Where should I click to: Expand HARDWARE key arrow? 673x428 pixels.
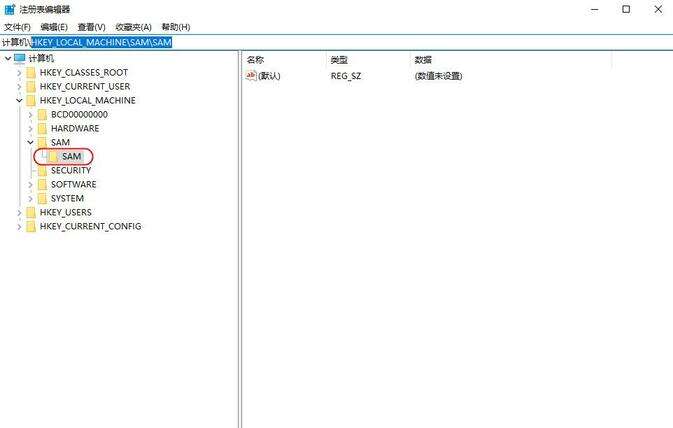[30, 129]
